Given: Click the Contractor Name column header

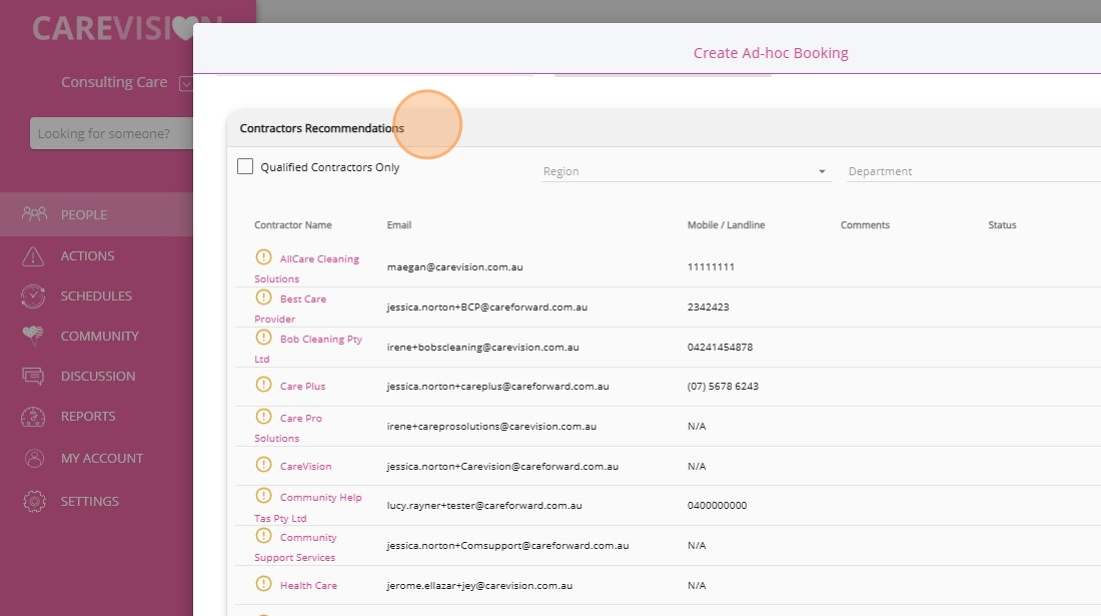Looking at the screenshot, I should 293,225.
